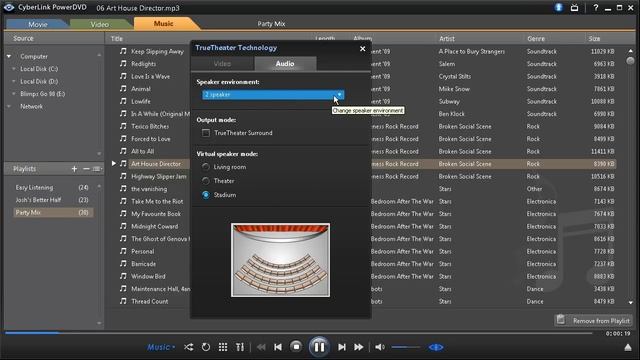This screenshot has height=360, width=640.
Task: Fast forward the current track
Action: (359, 347)
